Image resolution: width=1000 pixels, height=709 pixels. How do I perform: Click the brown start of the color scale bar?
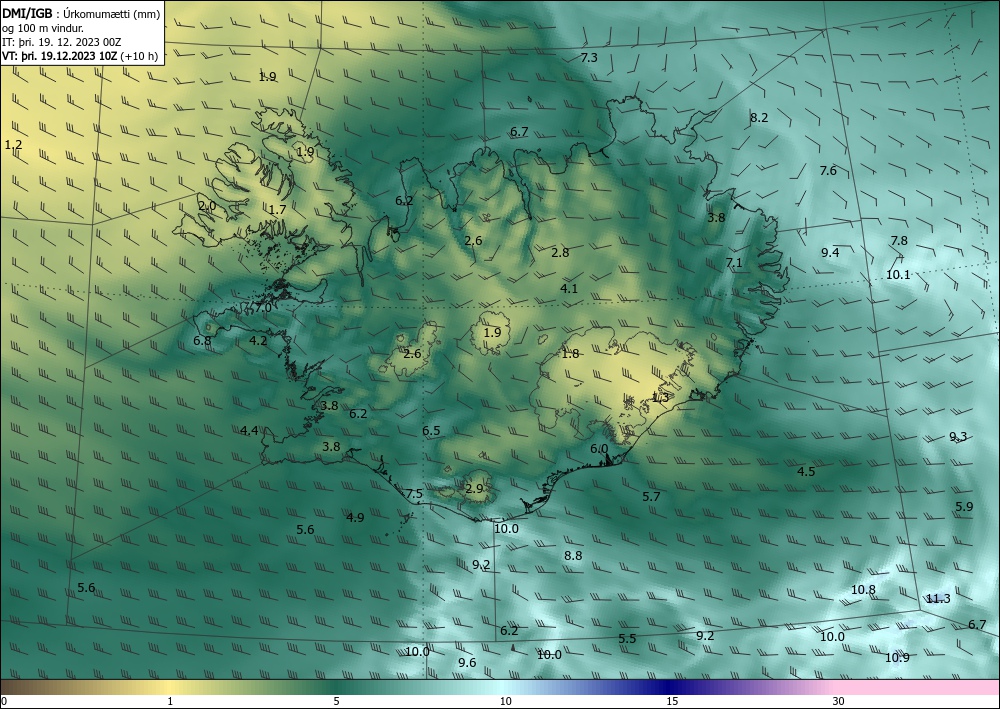[26, 688]
